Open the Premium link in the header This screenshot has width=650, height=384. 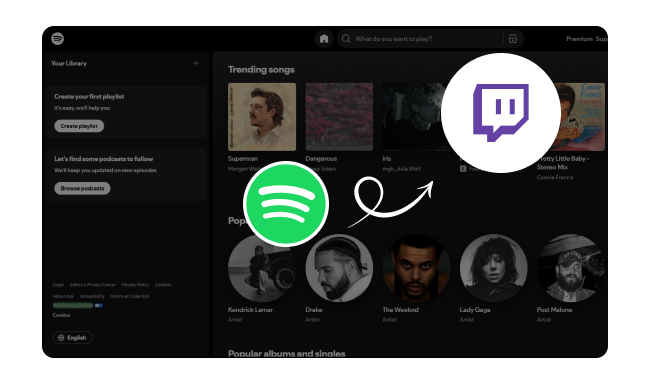coord(579,39)
